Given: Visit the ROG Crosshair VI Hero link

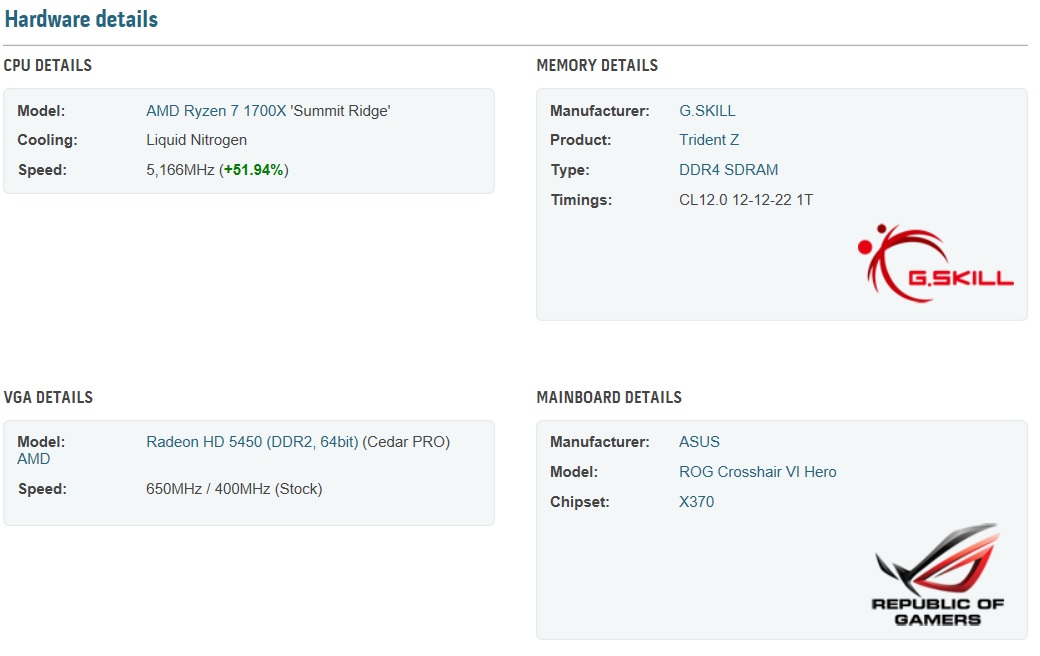Looking at the screenshot, I should click(757, 472).
